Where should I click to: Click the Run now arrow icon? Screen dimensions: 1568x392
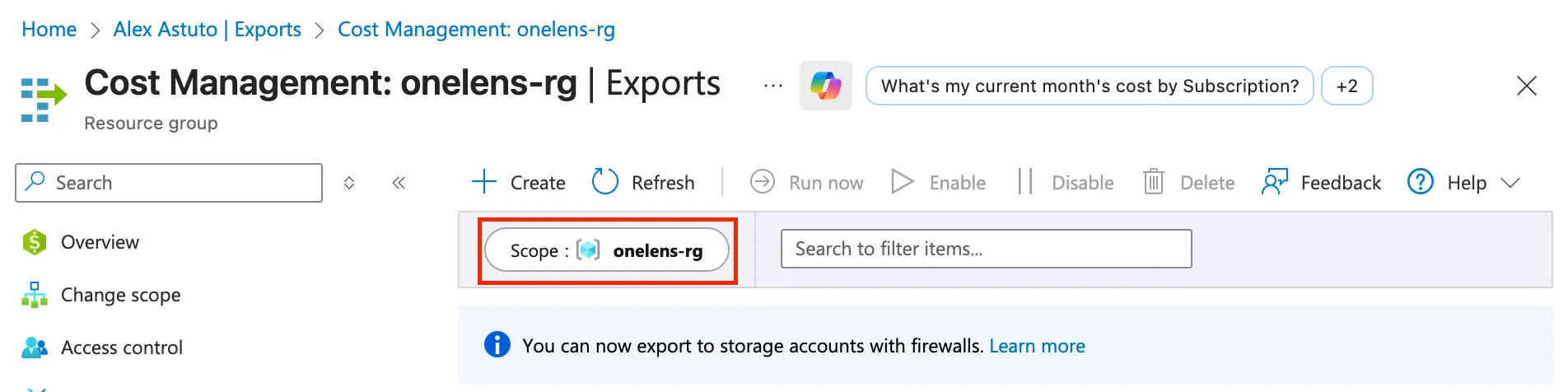[763, 182]
